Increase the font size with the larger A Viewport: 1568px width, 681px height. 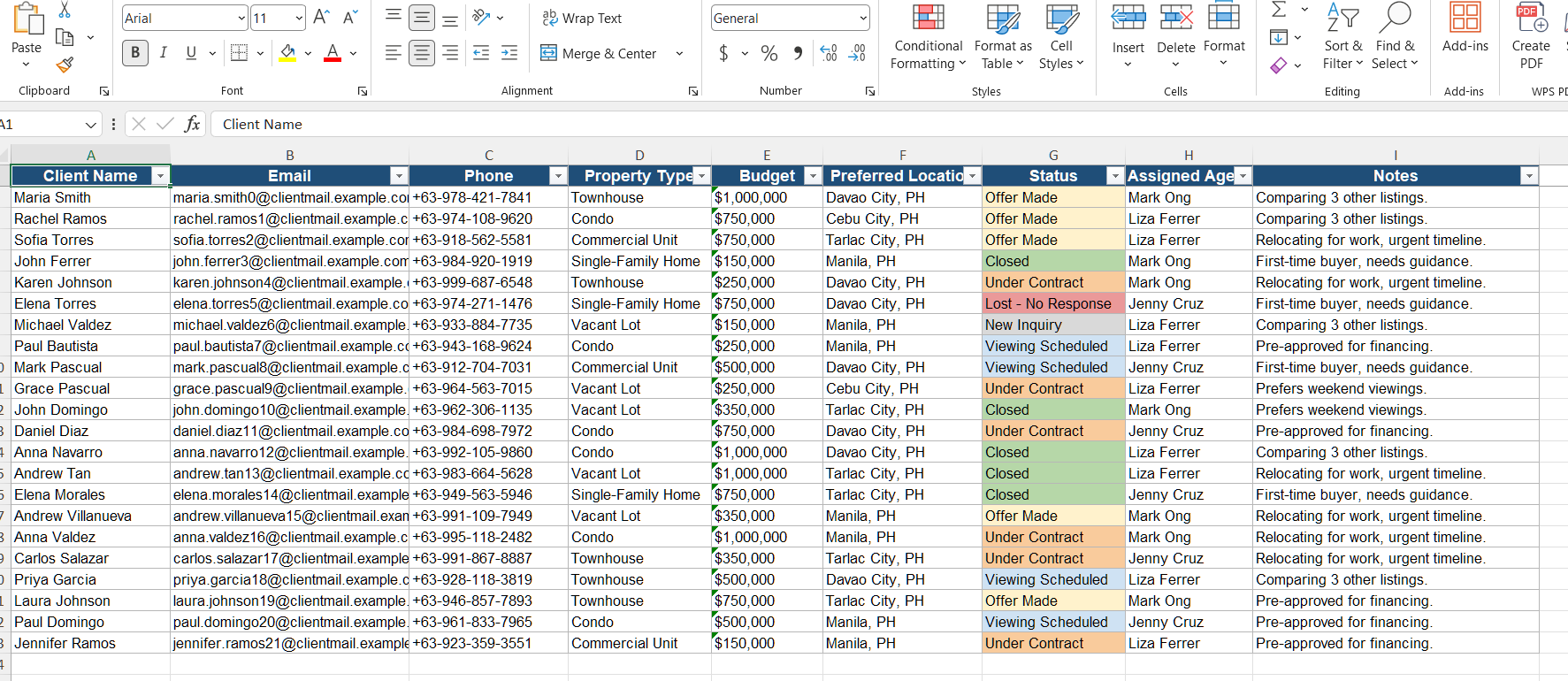click(x=322, y=18)
